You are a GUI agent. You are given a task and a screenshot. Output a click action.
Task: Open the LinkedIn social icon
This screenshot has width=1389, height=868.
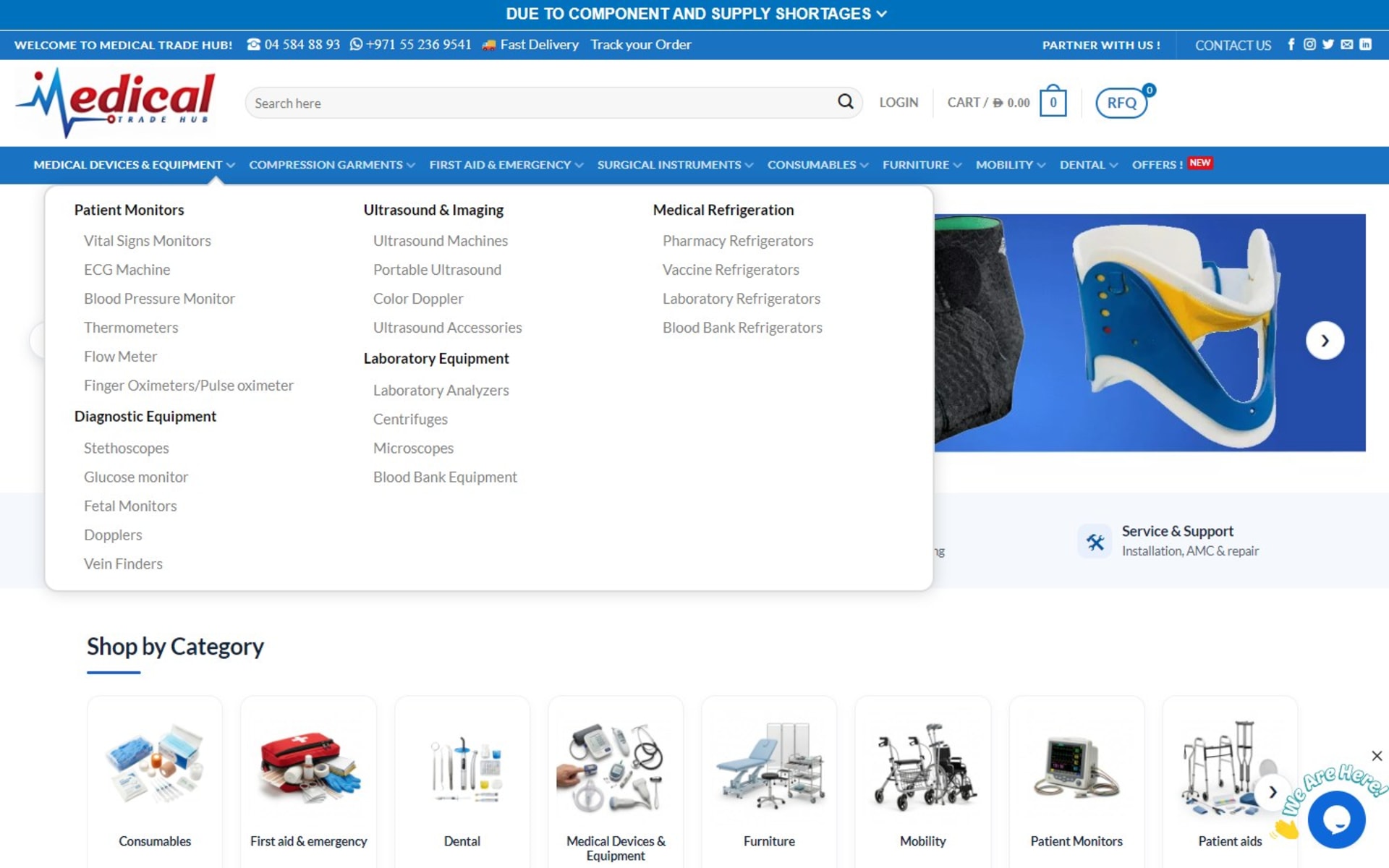pyautogui.click(x=1365, y=44)
